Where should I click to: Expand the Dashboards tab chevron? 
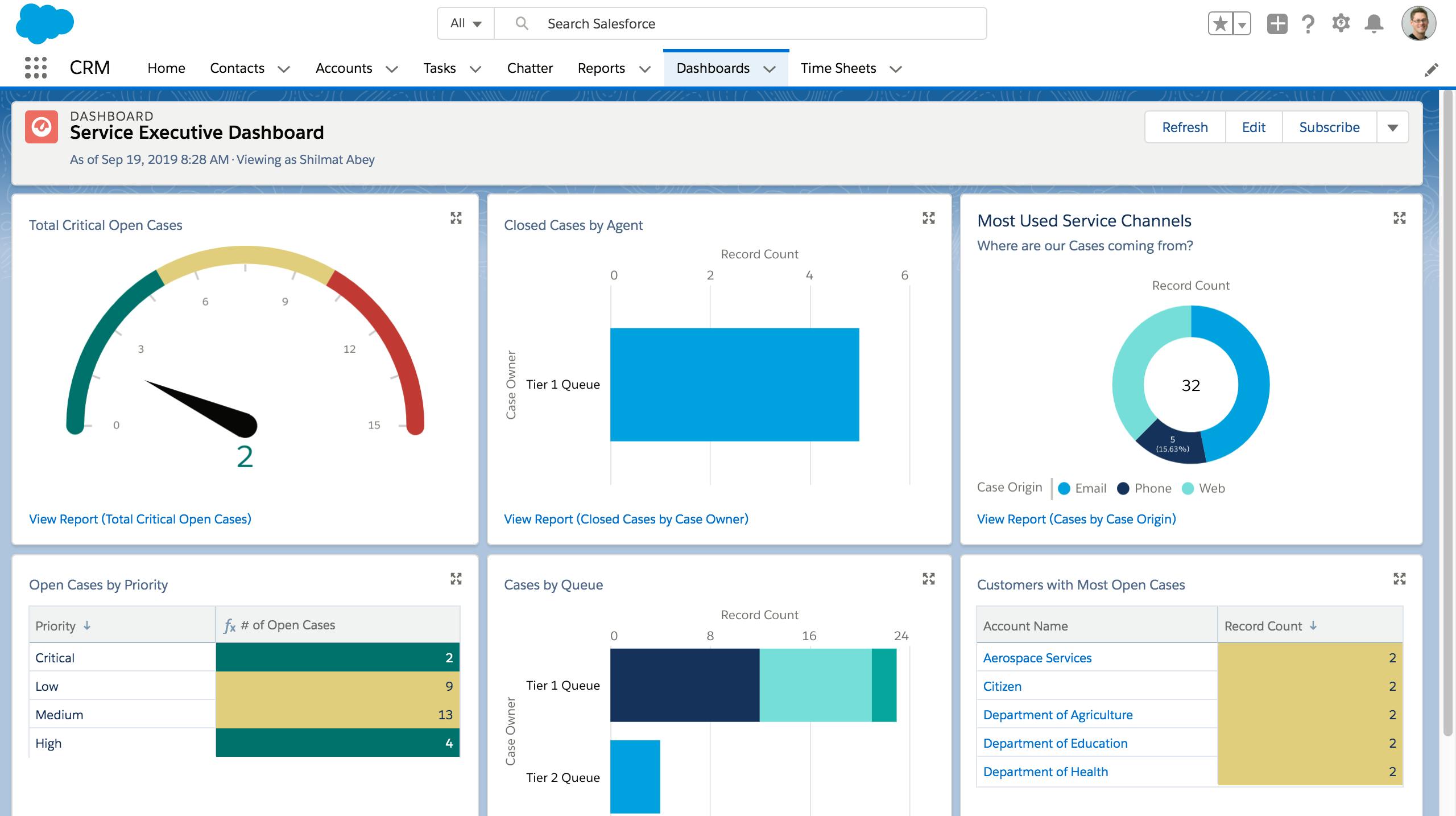[770, 69]
